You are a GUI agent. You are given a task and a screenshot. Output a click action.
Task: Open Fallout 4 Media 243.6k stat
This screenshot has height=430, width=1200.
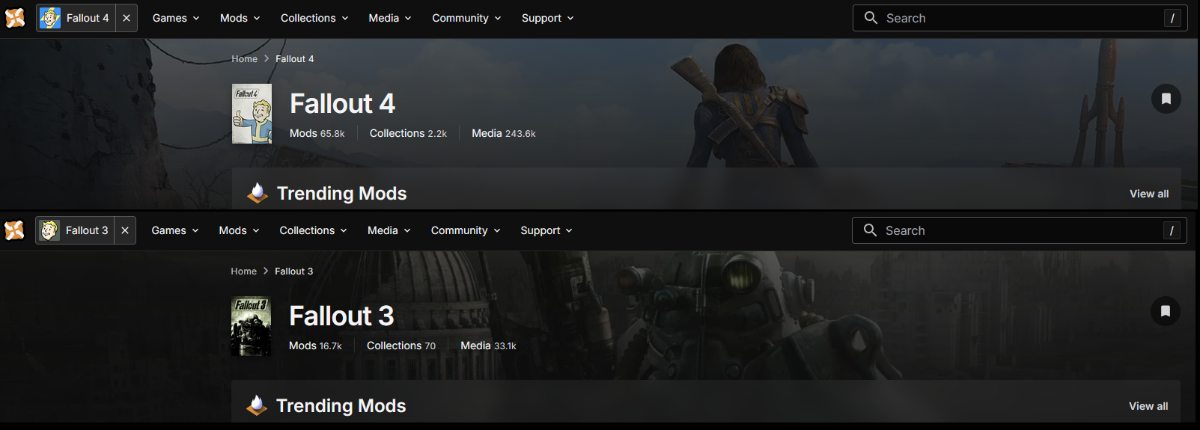click(x=503, y=133)
